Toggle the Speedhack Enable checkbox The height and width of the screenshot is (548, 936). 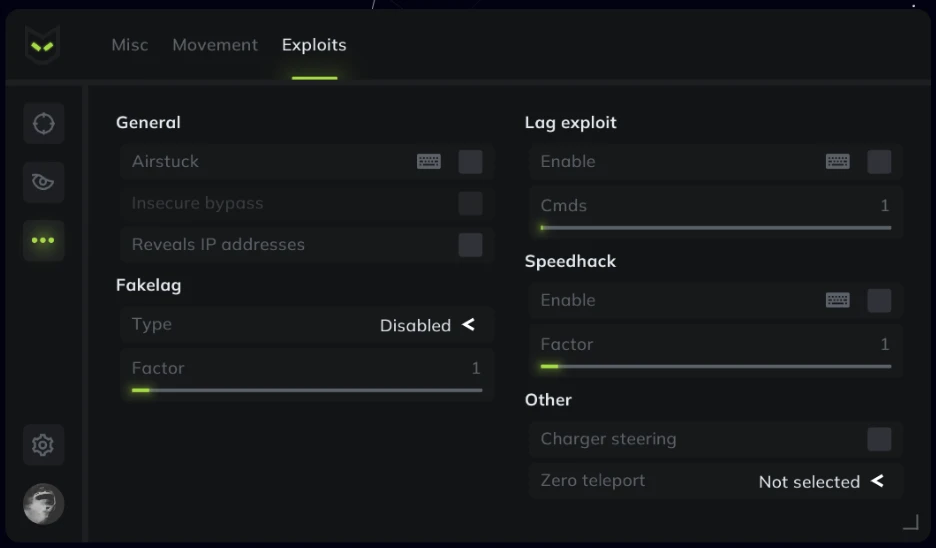tap(879, 300)
